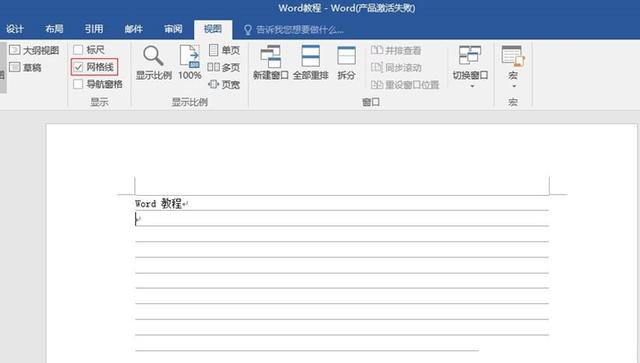Image resolution: width=640 pixels, height=363 pixels.
Task: Click 重设窗口位置 reset window position
Action: coord(405,85)
